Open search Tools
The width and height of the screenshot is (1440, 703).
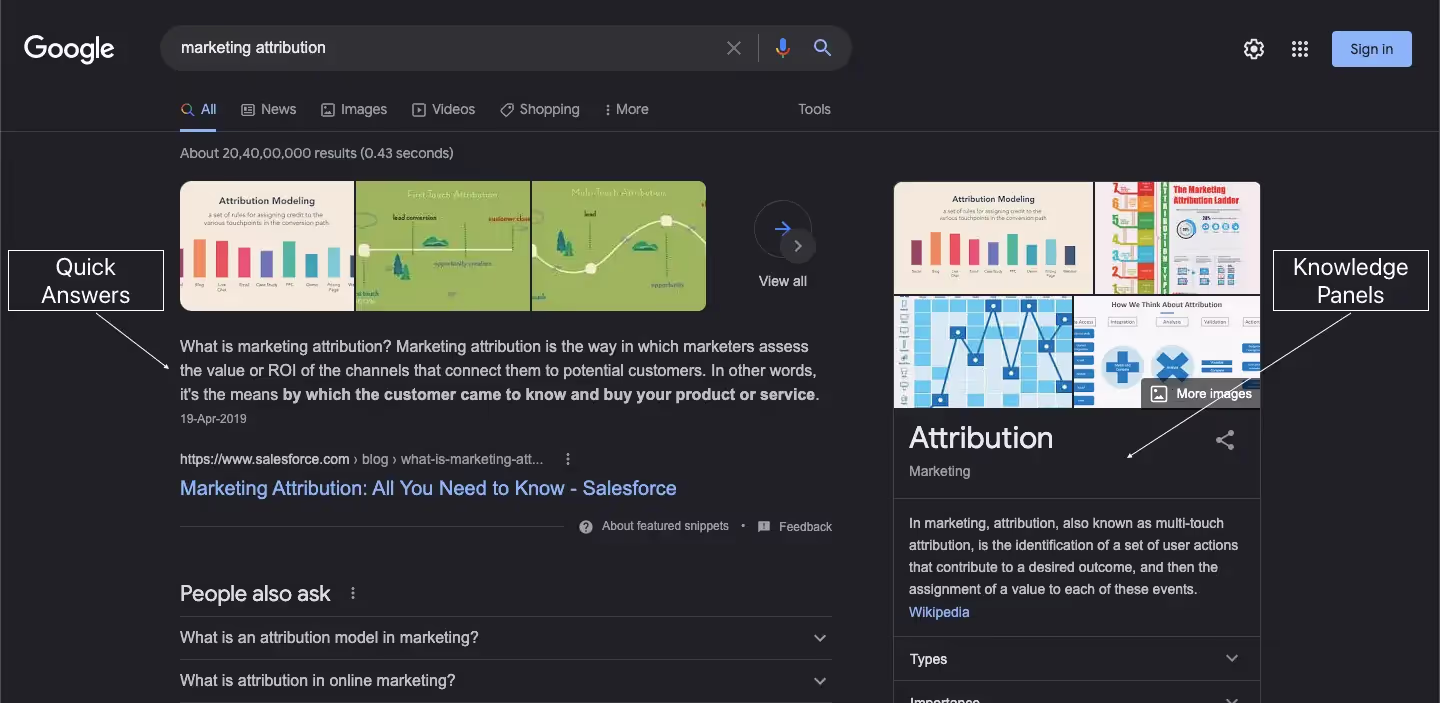(814, 110)
